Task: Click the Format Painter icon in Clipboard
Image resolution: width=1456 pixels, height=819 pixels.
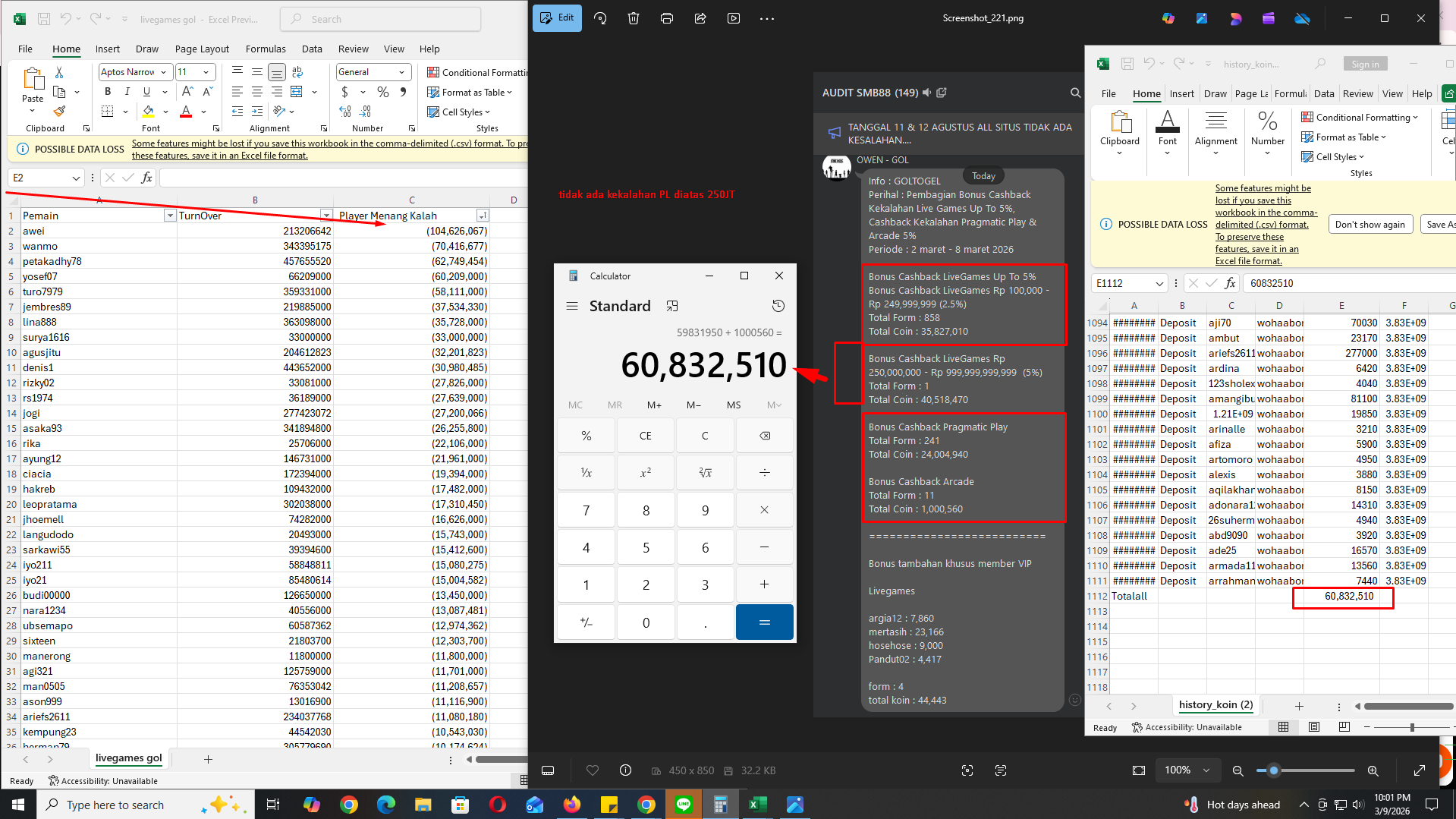Action: pyautogui.click(x=59, y=112)
